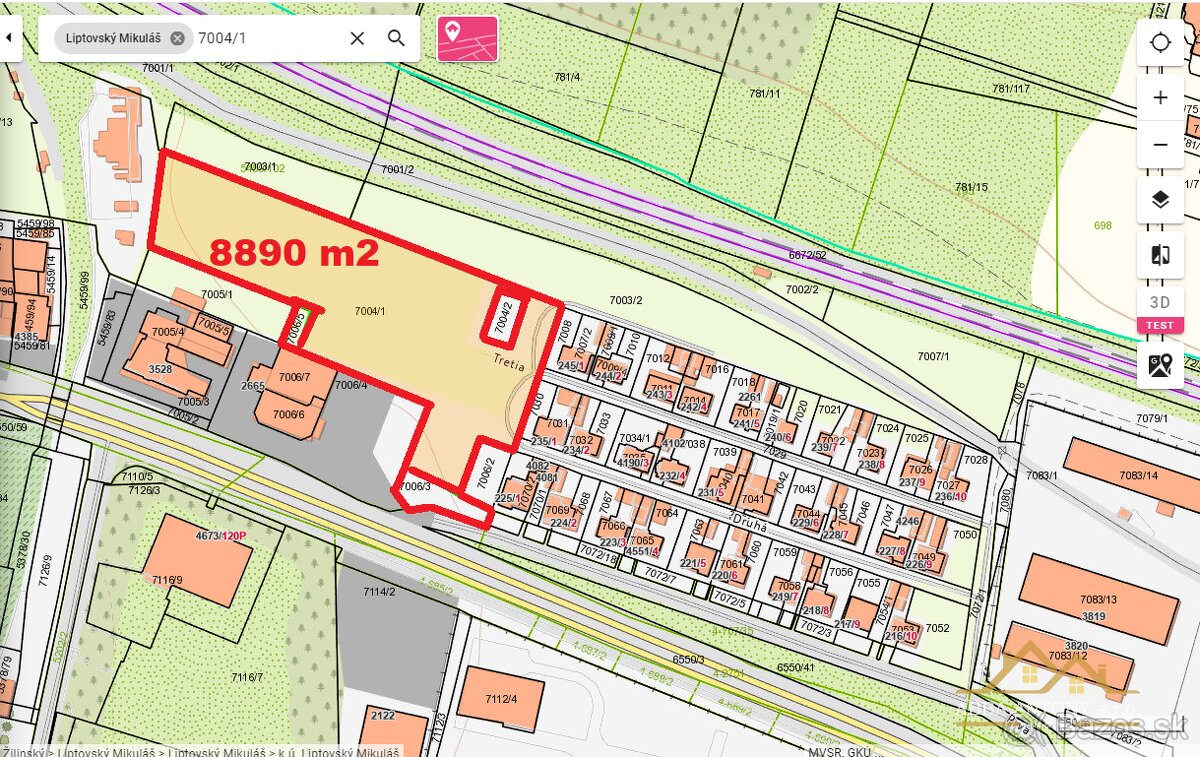Center map on my location
This screenshot has width=1200, height=757.
tap(1160, 43)
